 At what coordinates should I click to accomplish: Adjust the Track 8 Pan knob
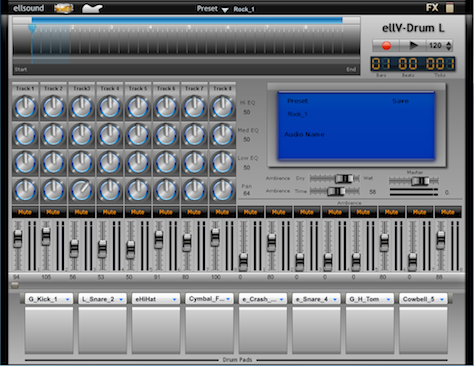(222, 190)
